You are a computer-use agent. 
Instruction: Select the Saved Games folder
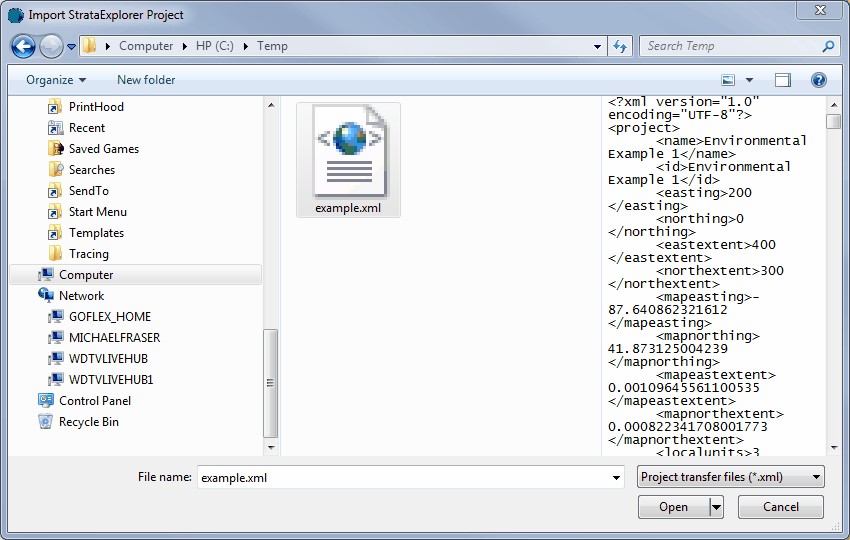point(103,149)
